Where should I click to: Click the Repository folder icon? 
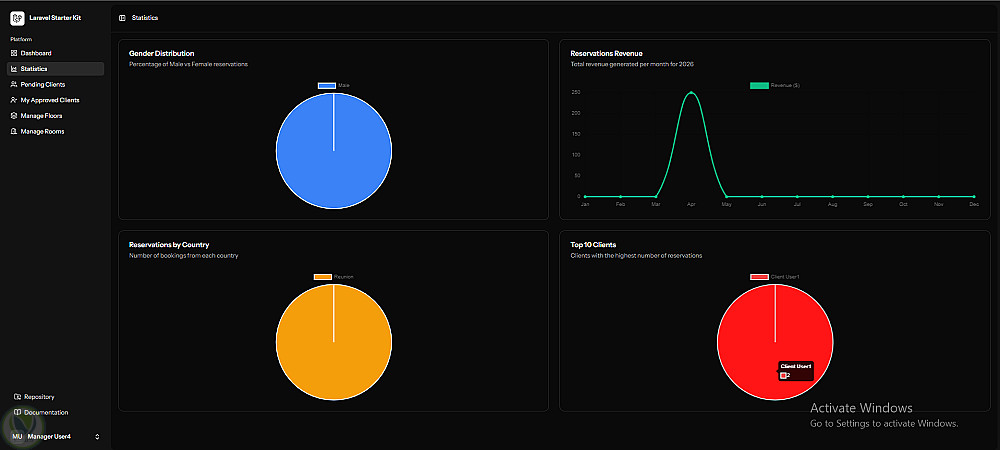pos(18,396)
